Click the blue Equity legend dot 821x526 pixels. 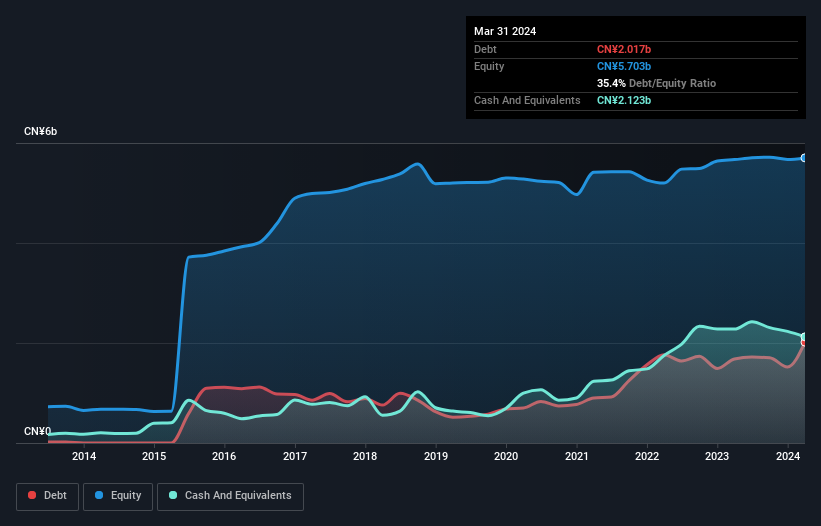pyautogui.click(x=99, y=495)
